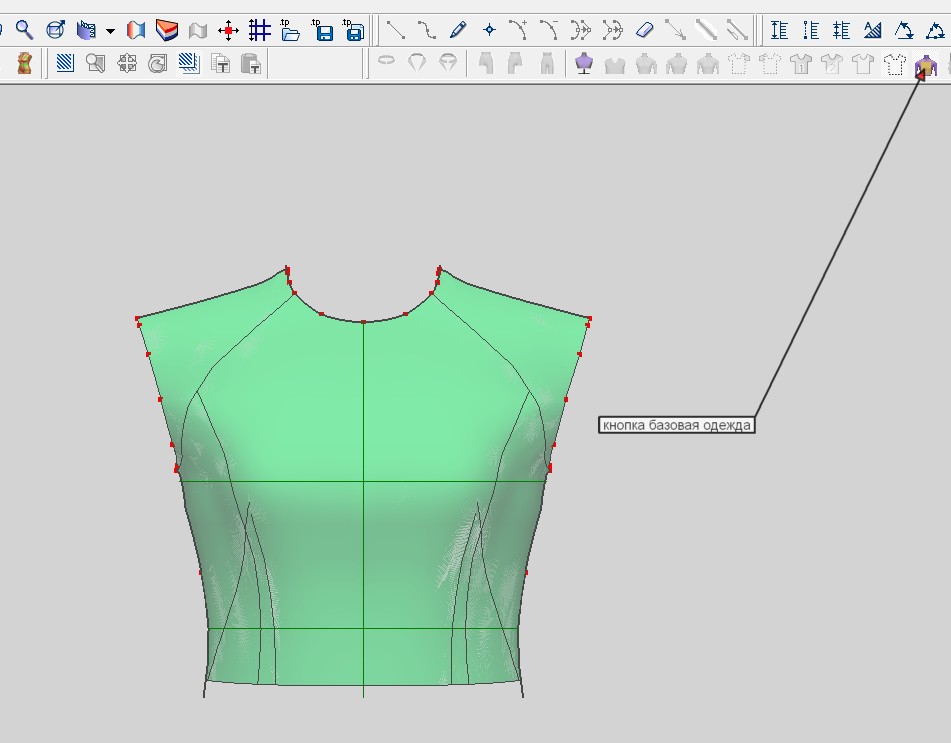Open dropdown arrow beside the ruler icon

[x=110, y=31]
